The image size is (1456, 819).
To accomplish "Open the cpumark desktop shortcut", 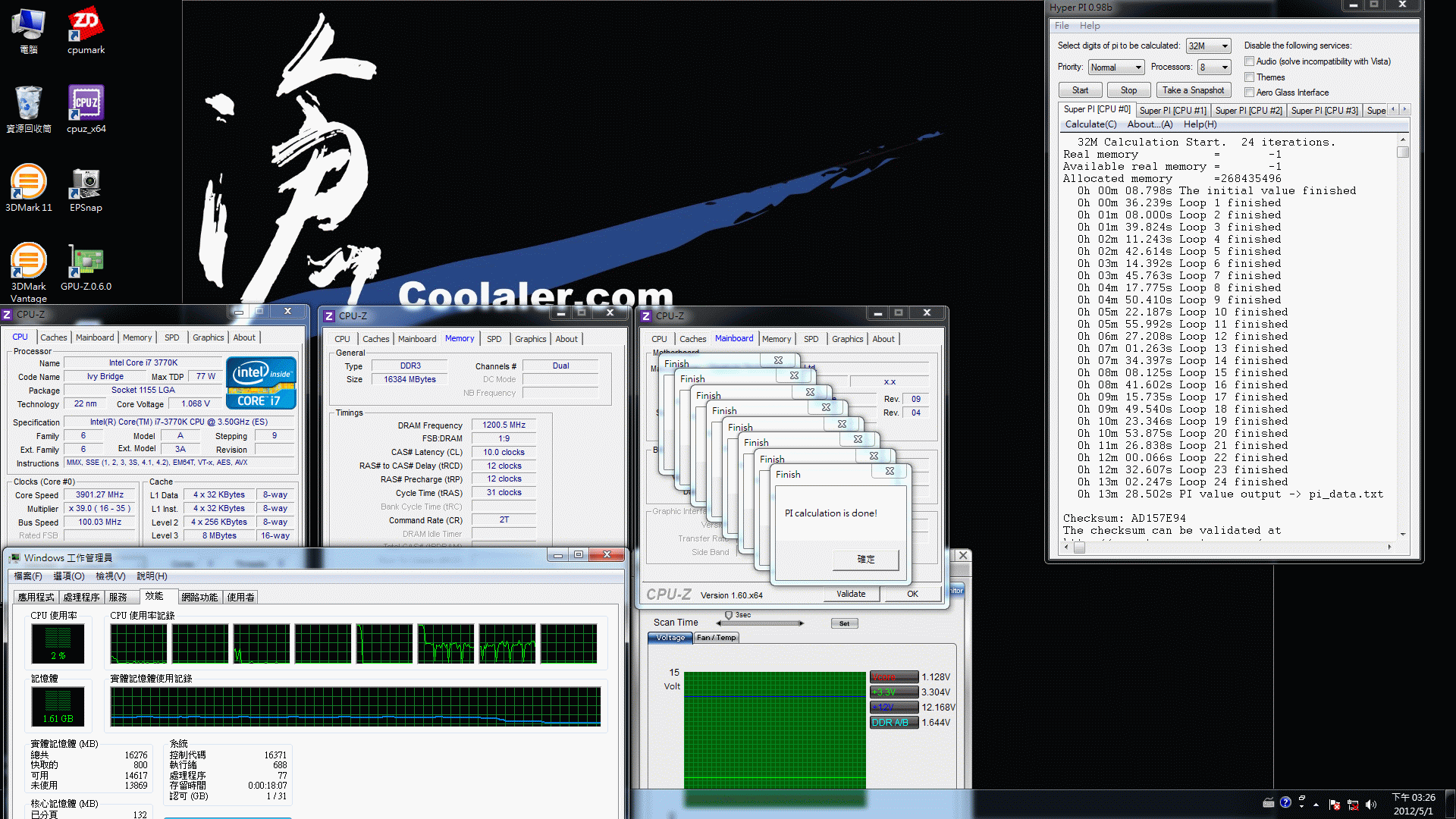I will [86, 30].
